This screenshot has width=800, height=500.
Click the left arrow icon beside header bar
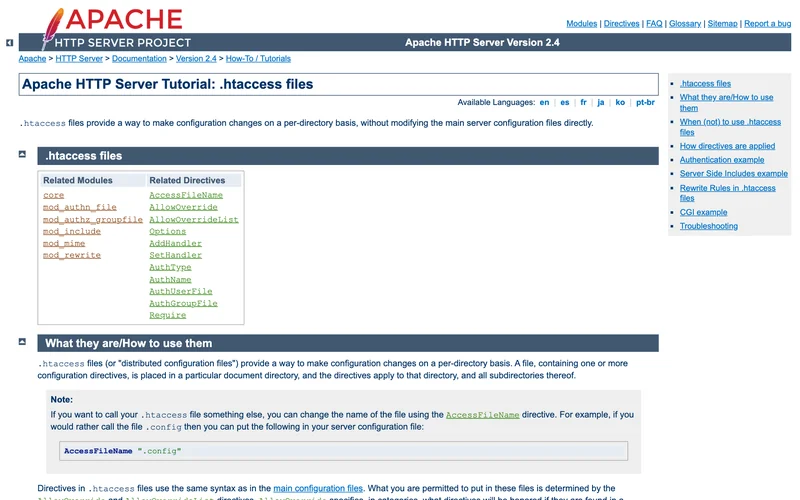(9, 43)
